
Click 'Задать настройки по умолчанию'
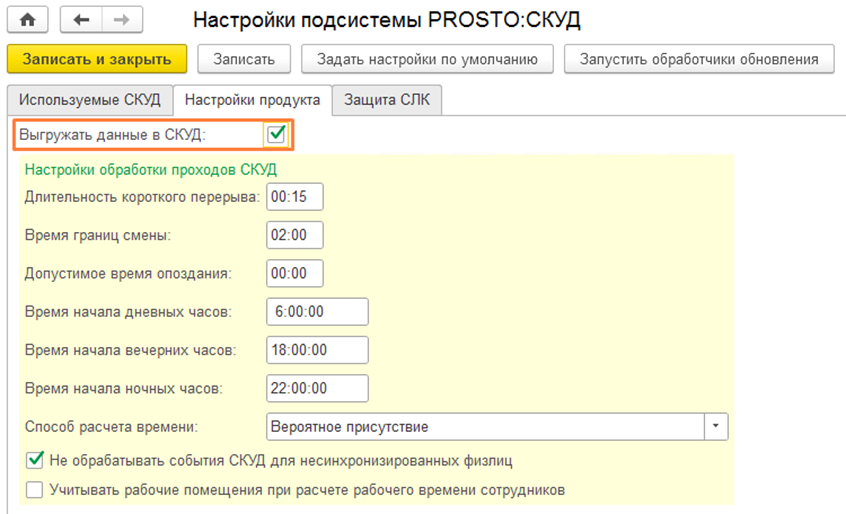pos(427,59)
